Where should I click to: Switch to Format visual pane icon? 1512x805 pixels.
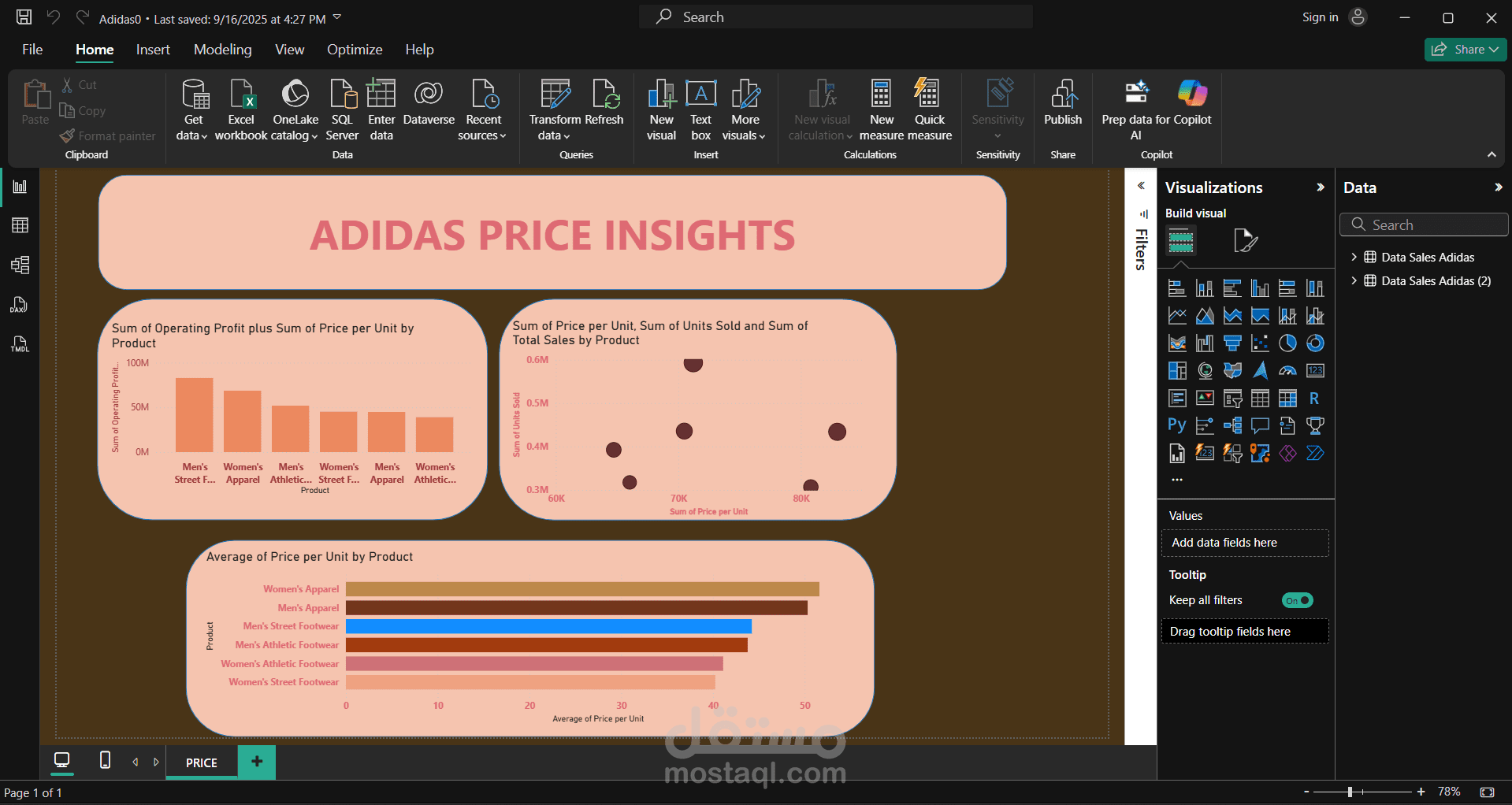pos(1245,240)
